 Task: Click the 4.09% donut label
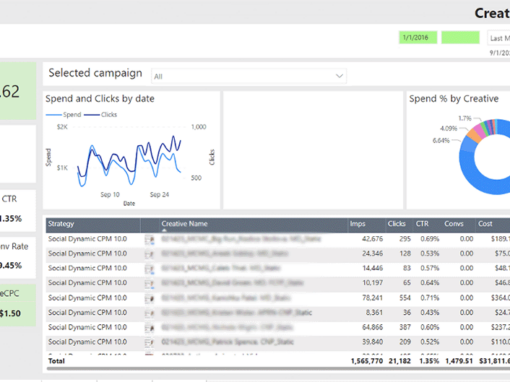point(448,129)
